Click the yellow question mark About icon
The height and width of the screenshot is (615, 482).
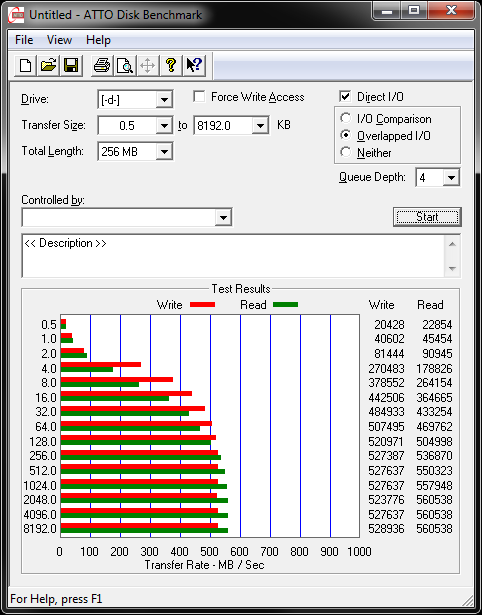click(171, 65)
